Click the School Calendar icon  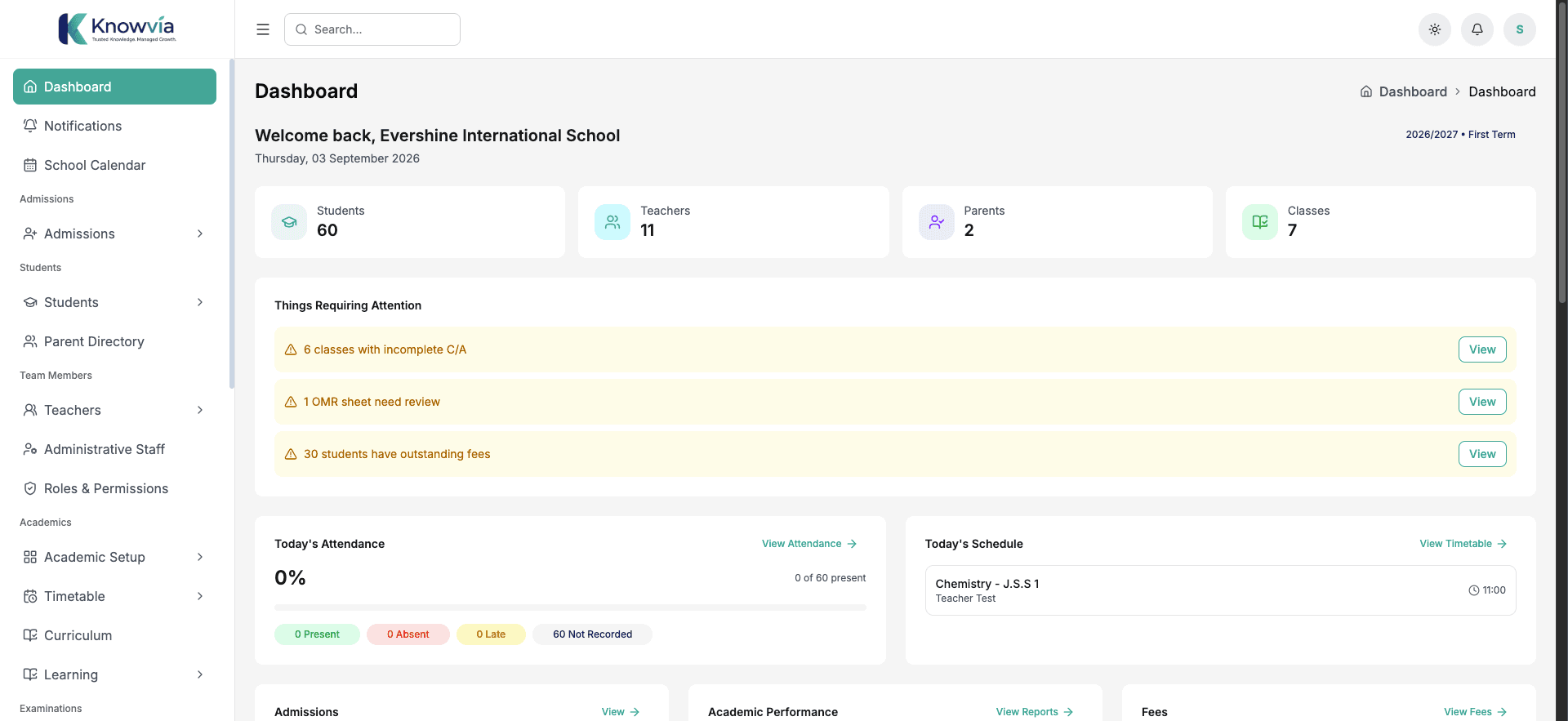coord(30,165)
